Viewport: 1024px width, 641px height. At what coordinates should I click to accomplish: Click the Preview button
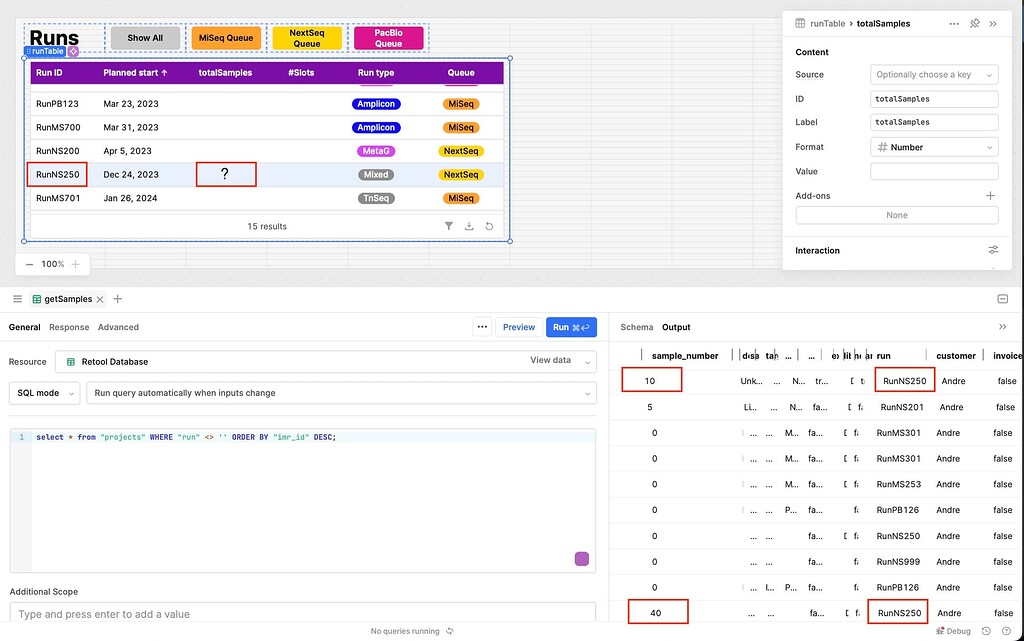tap(518, 327)
